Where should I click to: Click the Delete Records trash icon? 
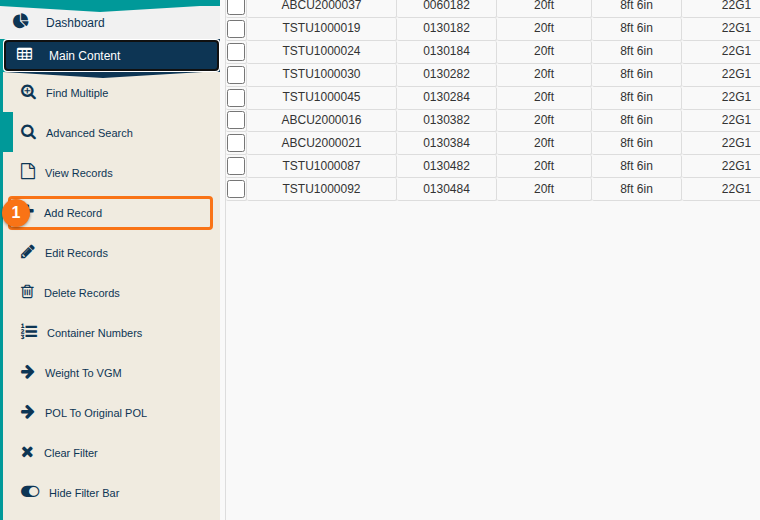tap(27, 291)
